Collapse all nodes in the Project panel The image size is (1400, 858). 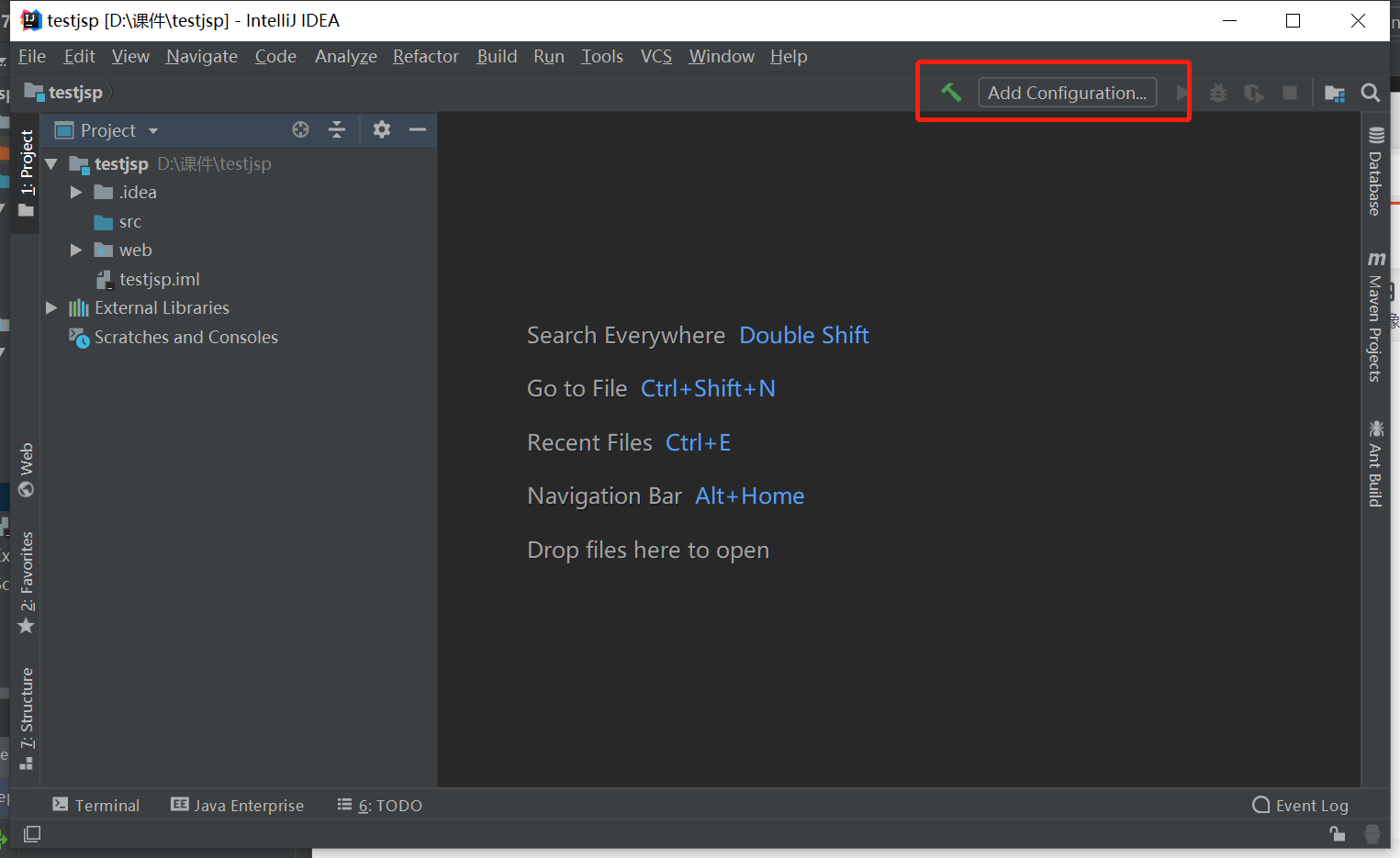[337, 129]
